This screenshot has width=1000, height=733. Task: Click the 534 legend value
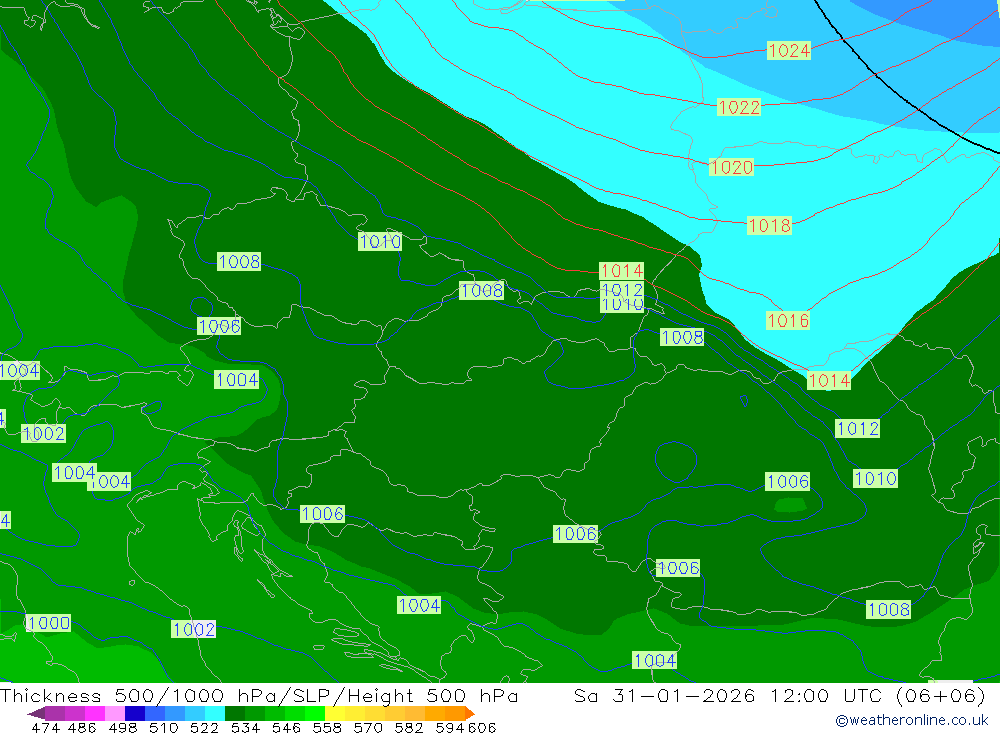click(x=245, y=727)
